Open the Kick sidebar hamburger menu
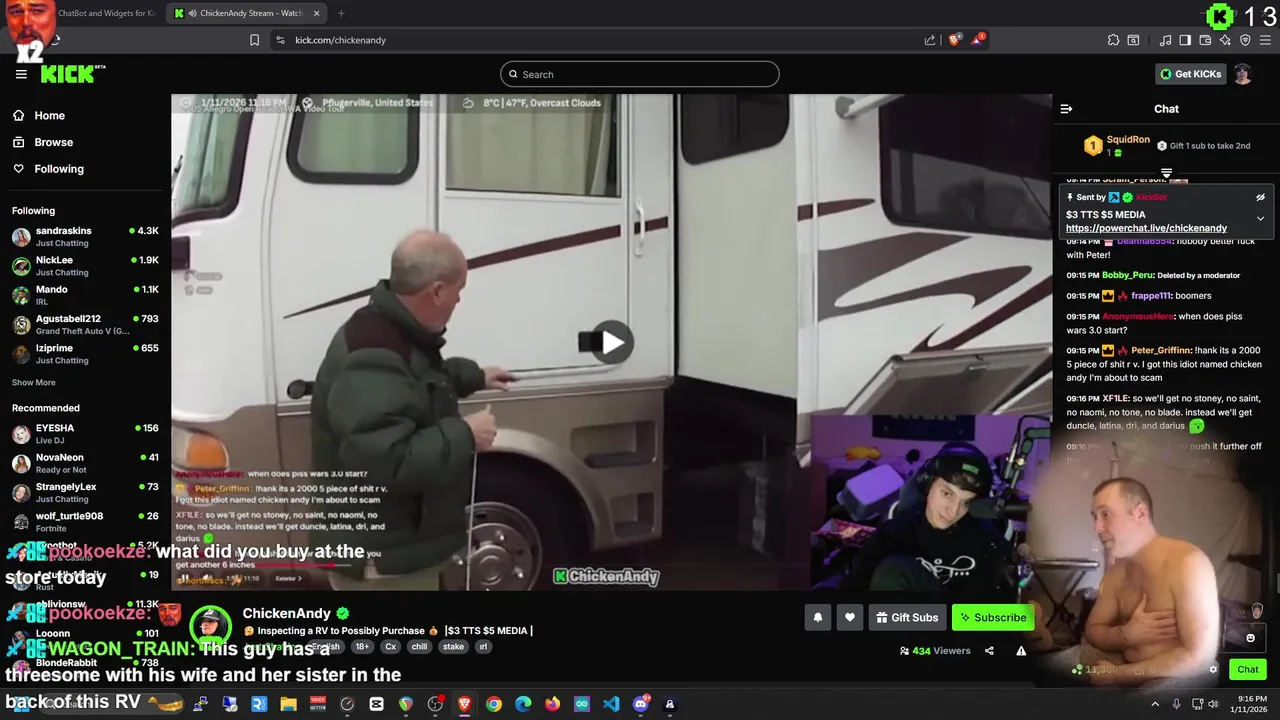The image size is (1280, 720). (x=21, y=74)
